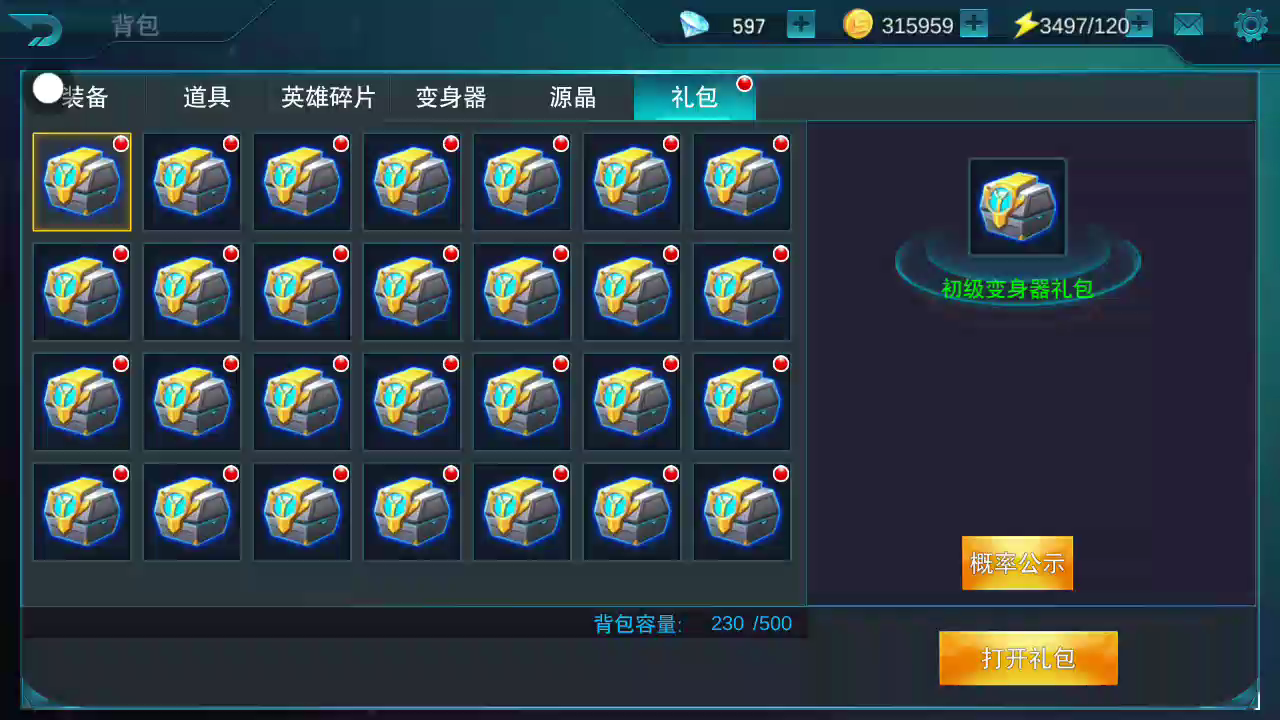The height and width of the screenshot is (720, 1280).
Task: Tap the lightning energy icon
Action: [1025, 25]
